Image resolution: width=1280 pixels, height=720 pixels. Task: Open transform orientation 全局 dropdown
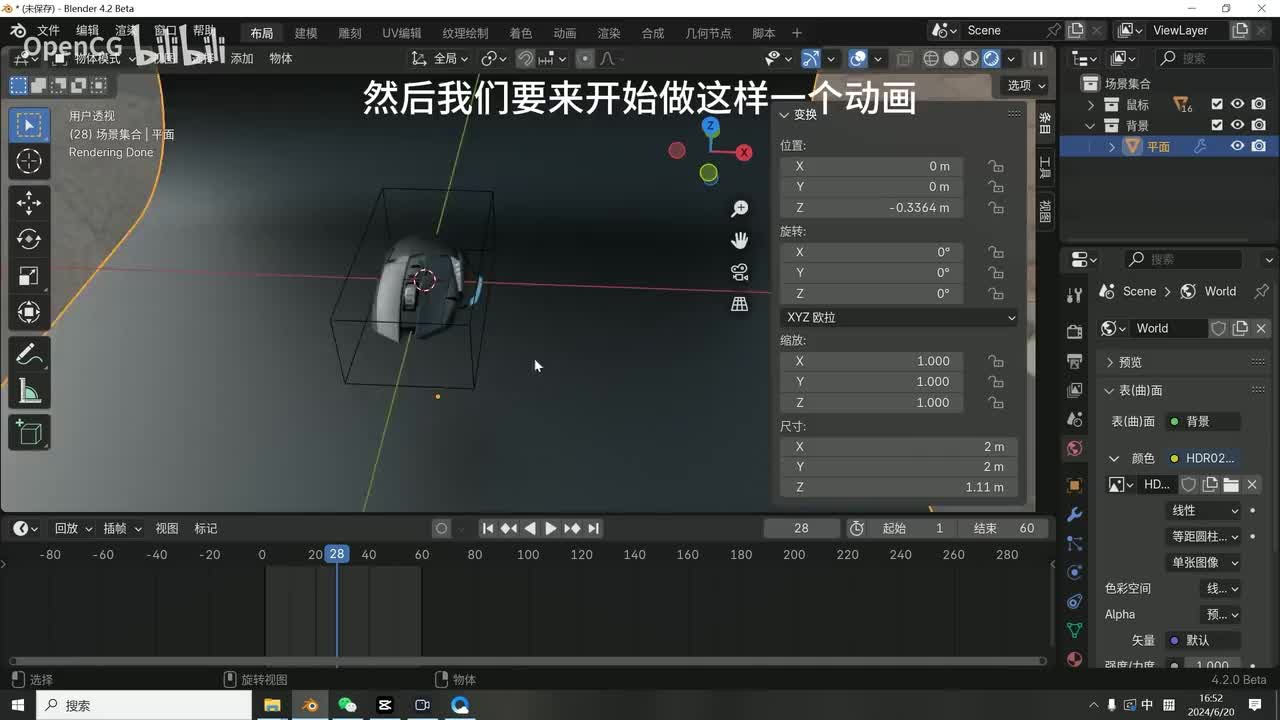coord(440,58)
